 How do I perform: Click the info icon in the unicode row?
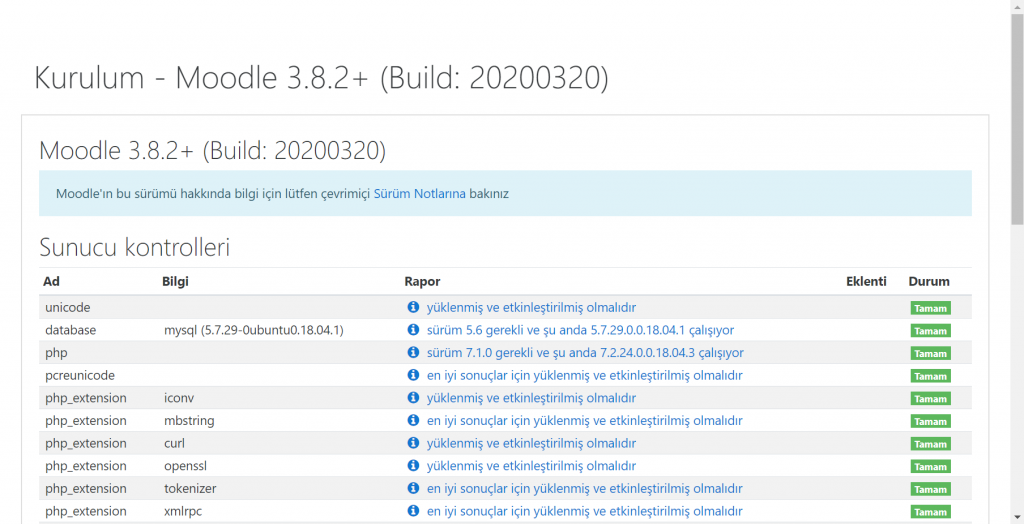[x=413, y=307]
